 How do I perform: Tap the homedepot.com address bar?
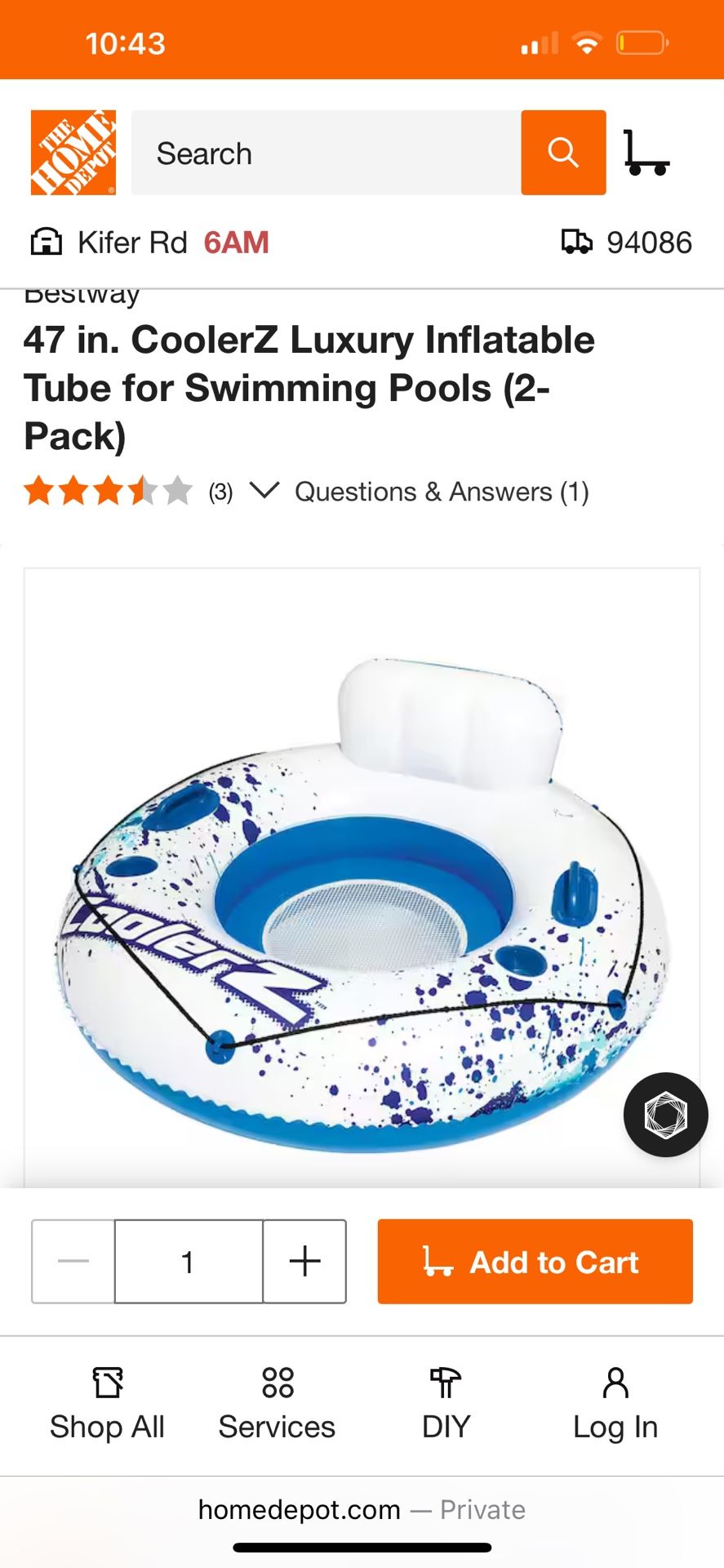(x=362, y=1510)
